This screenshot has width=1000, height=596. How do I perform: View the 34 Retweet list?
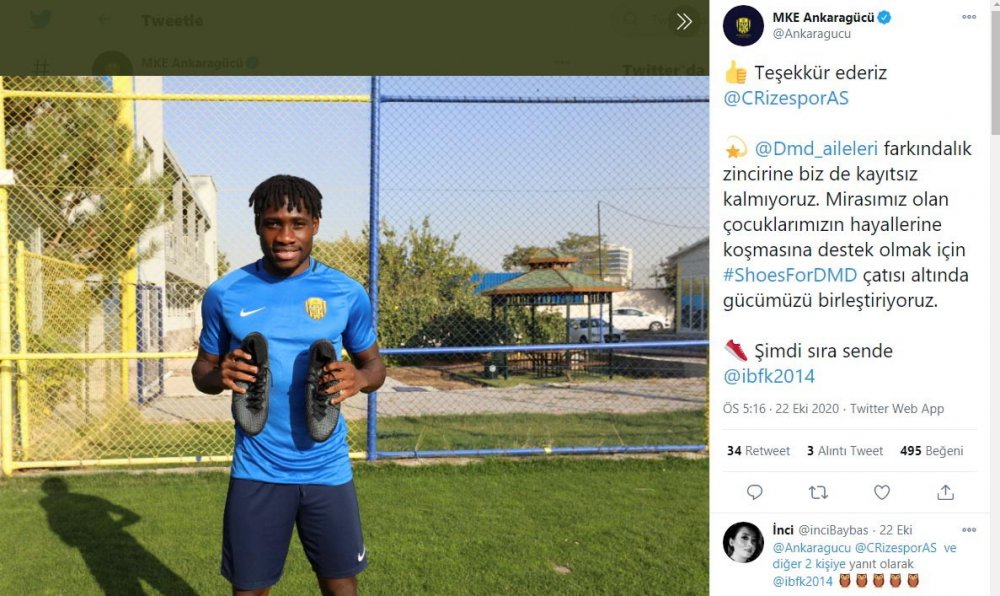[758, 451]
